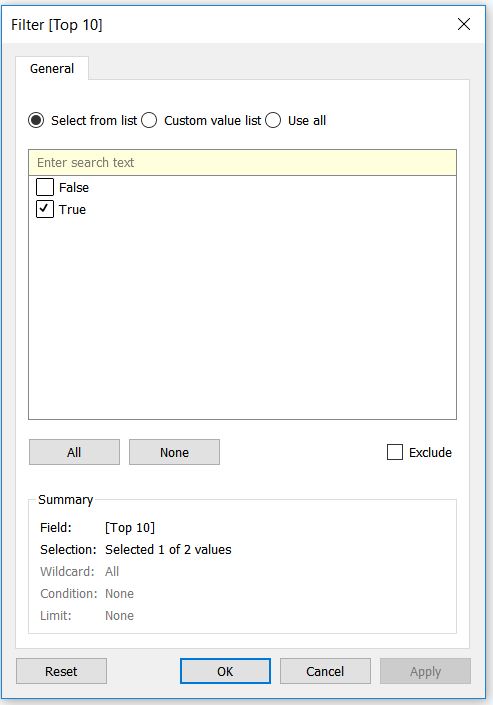The height and width of the screenshot is (705, 493).
Task: Clear the selection with the None button
Action: click(x=174, y=452)
